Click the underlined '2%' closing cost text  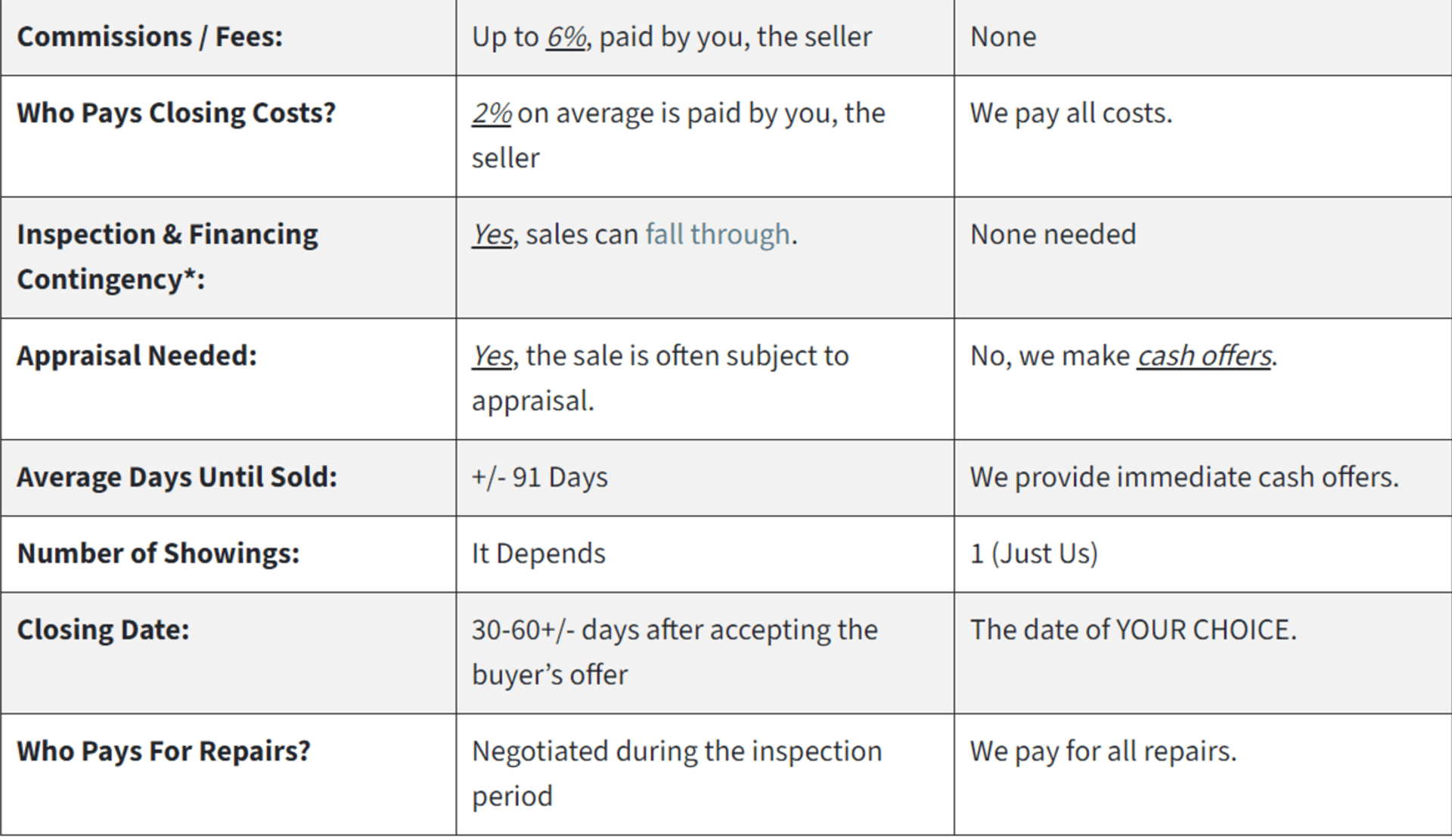click(x=492, y=113)
